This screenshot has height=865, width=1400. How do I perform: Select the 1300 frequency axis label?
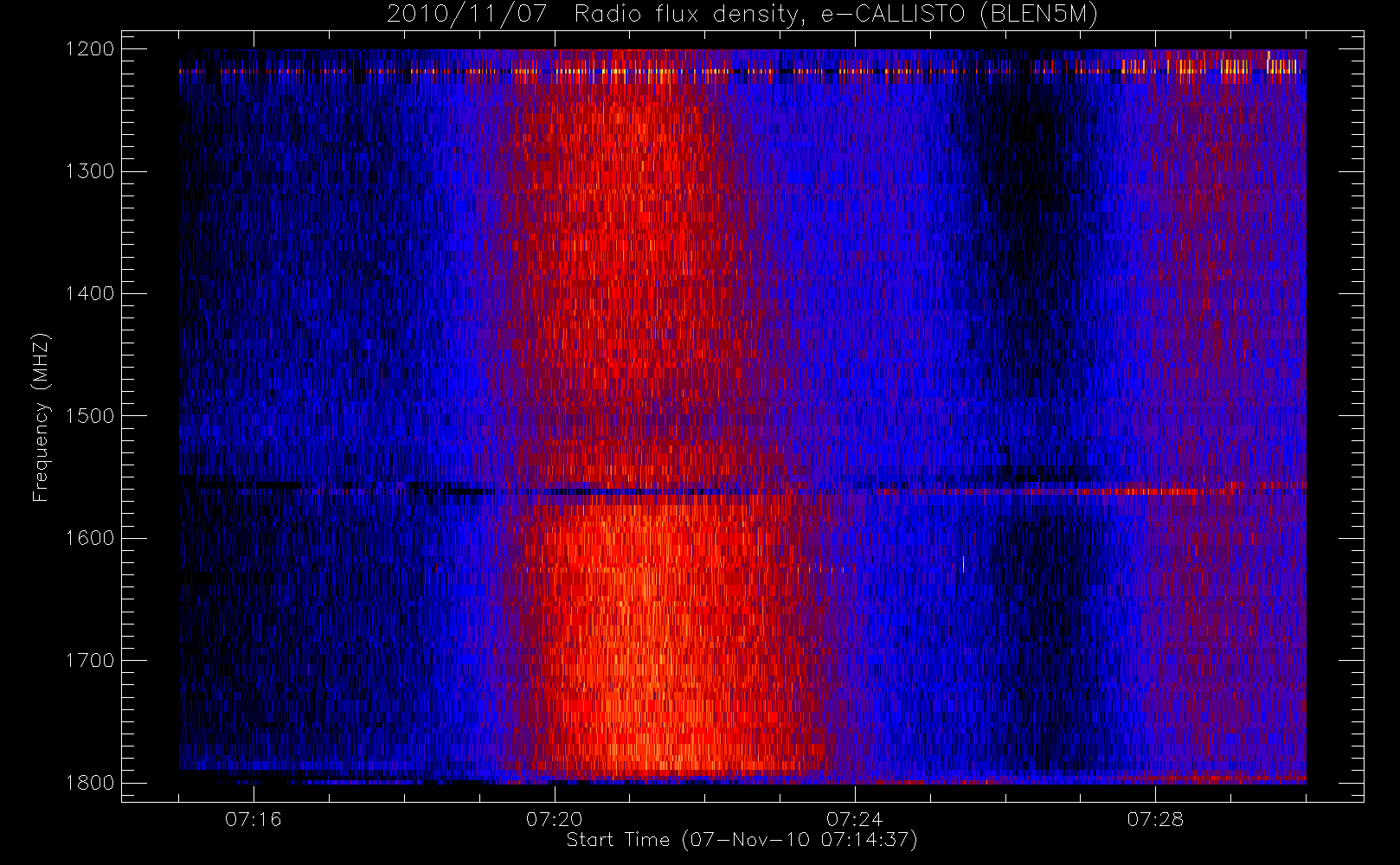pyautogui.click(x=89, y=171)
